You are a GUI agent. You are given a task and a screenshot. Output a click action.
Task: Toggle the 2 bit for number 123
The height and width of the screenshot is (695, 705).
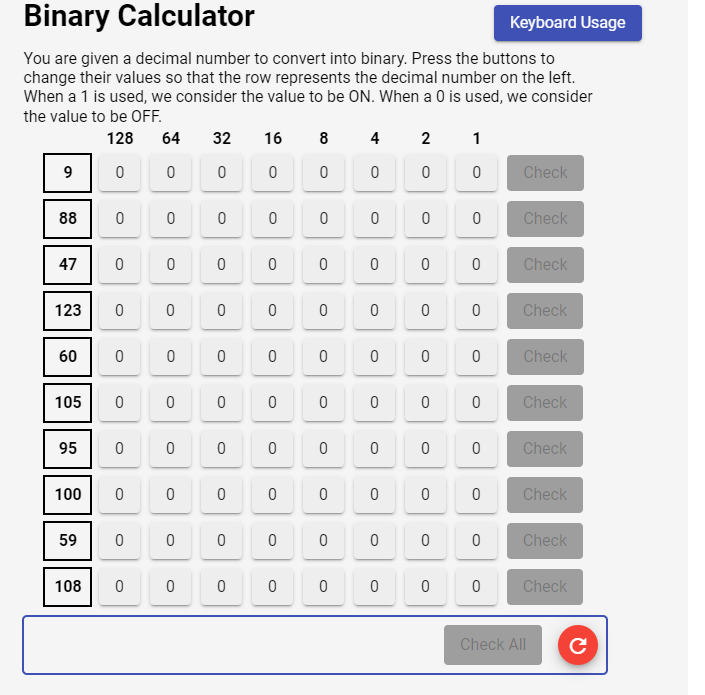point(425,311)
